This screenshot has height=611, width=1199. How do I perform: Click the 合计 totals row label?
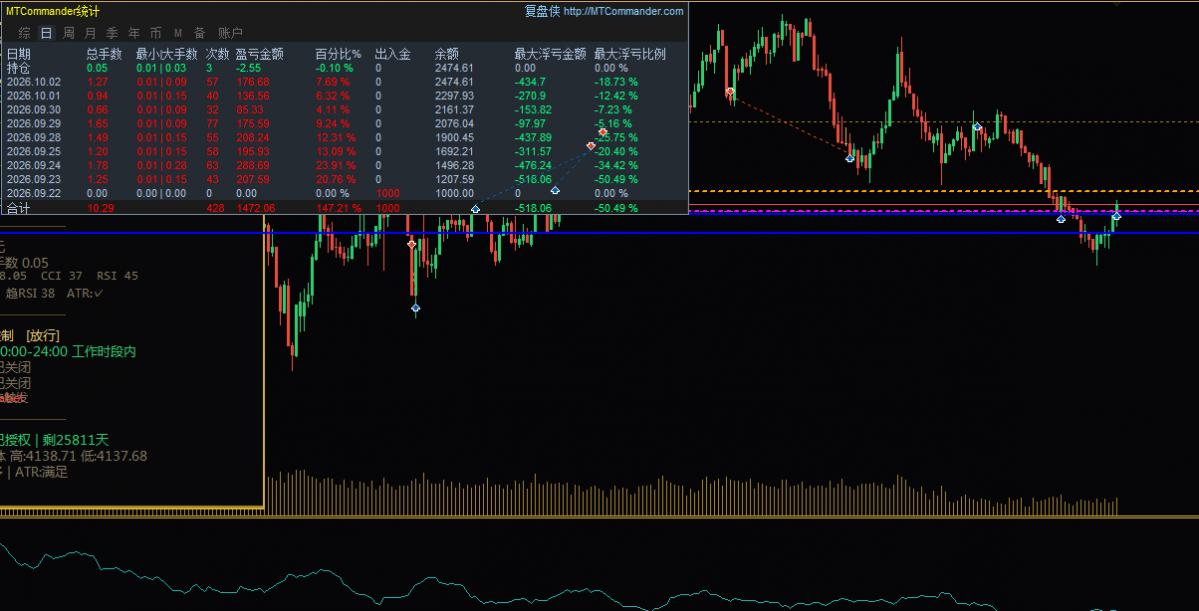pos(18,208)
